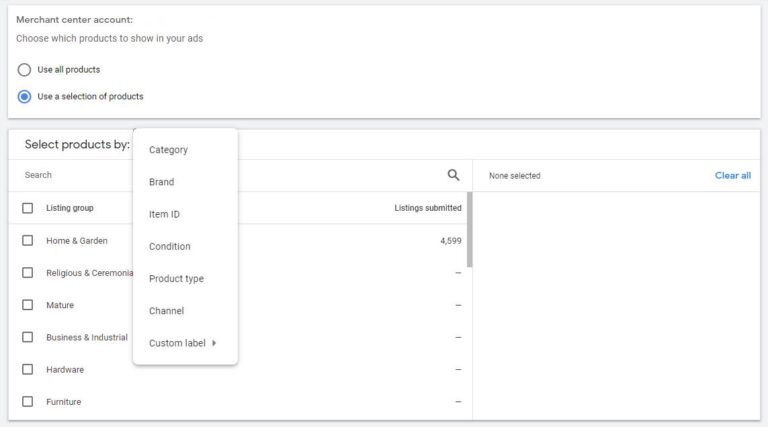
Task: Click the Hardware row label
Action: coord(65,370)
